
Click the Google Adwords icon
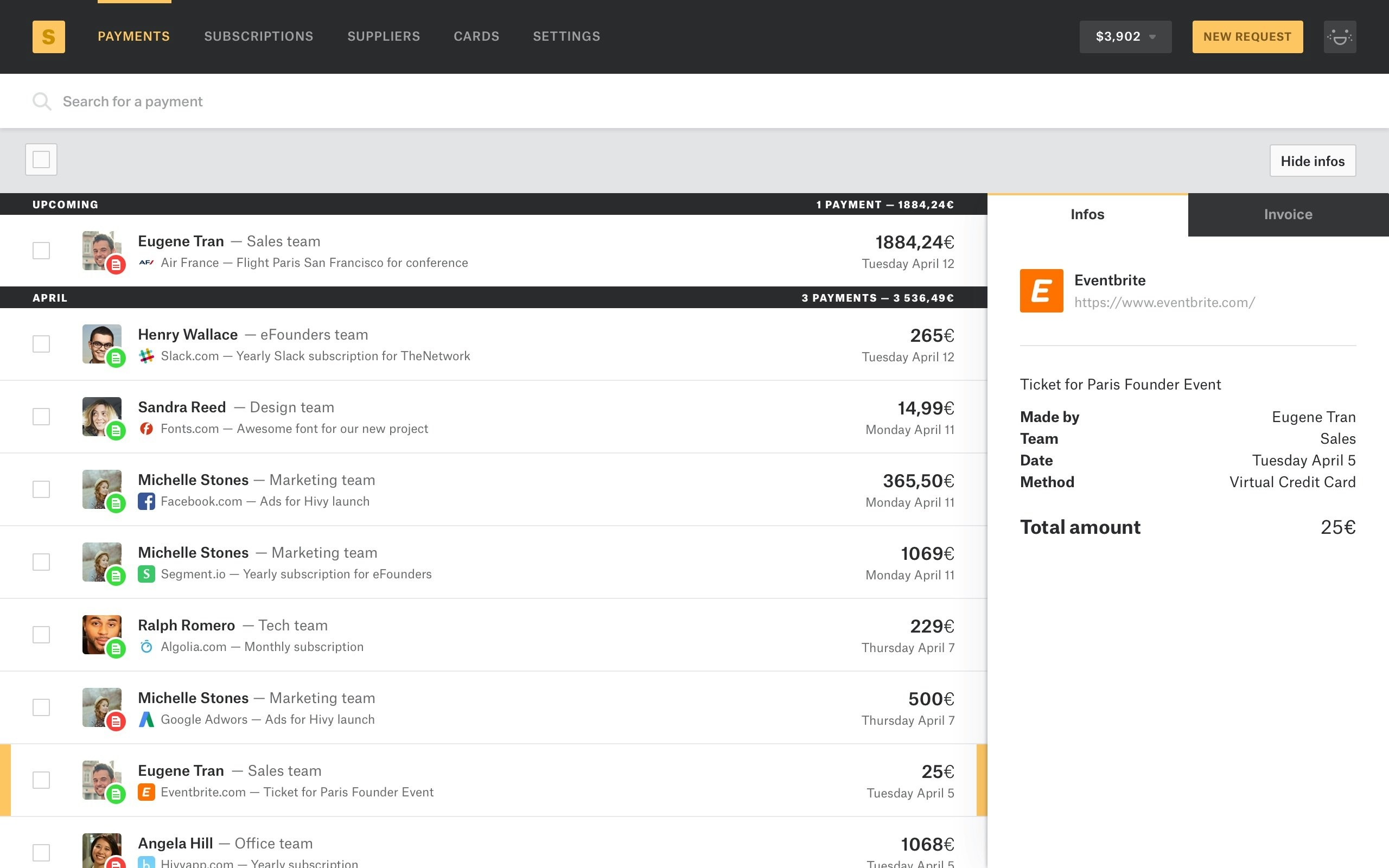[x=146, y=719]
